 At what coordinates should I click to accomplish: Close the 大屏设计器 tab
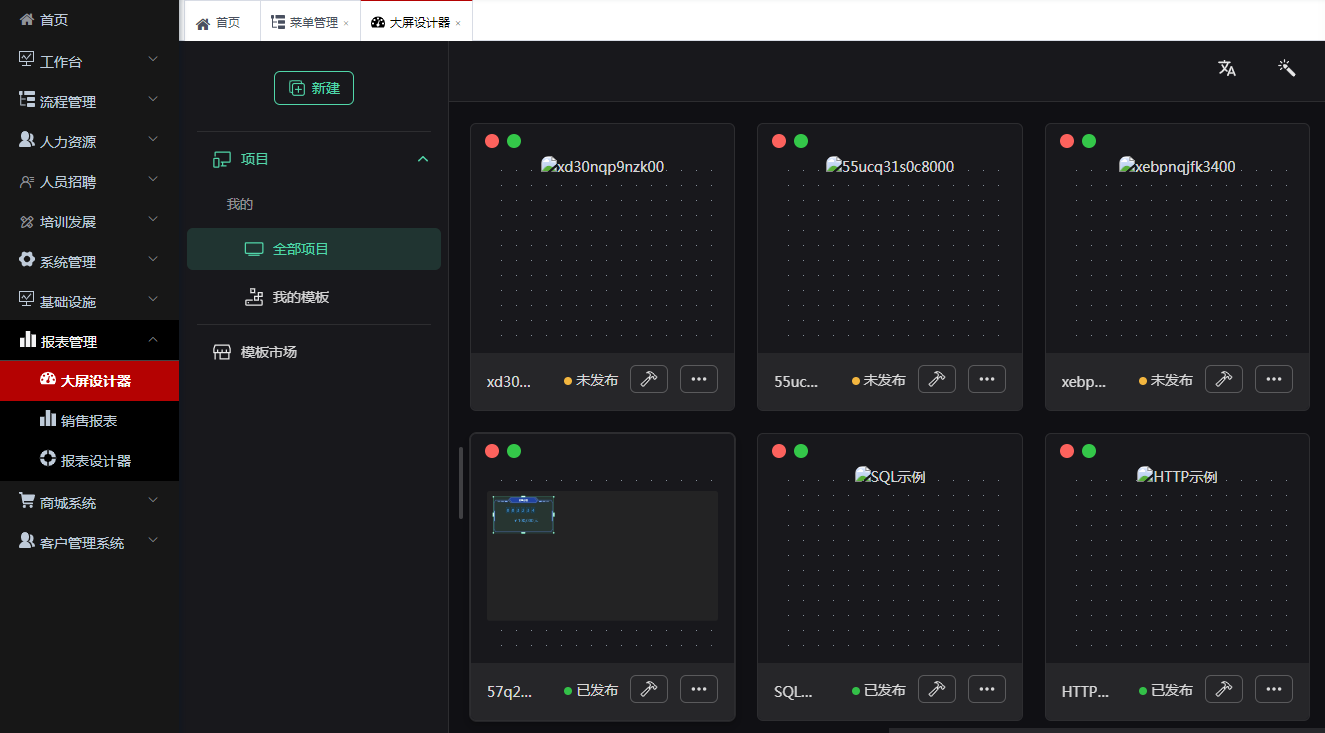tap(458, 23)
